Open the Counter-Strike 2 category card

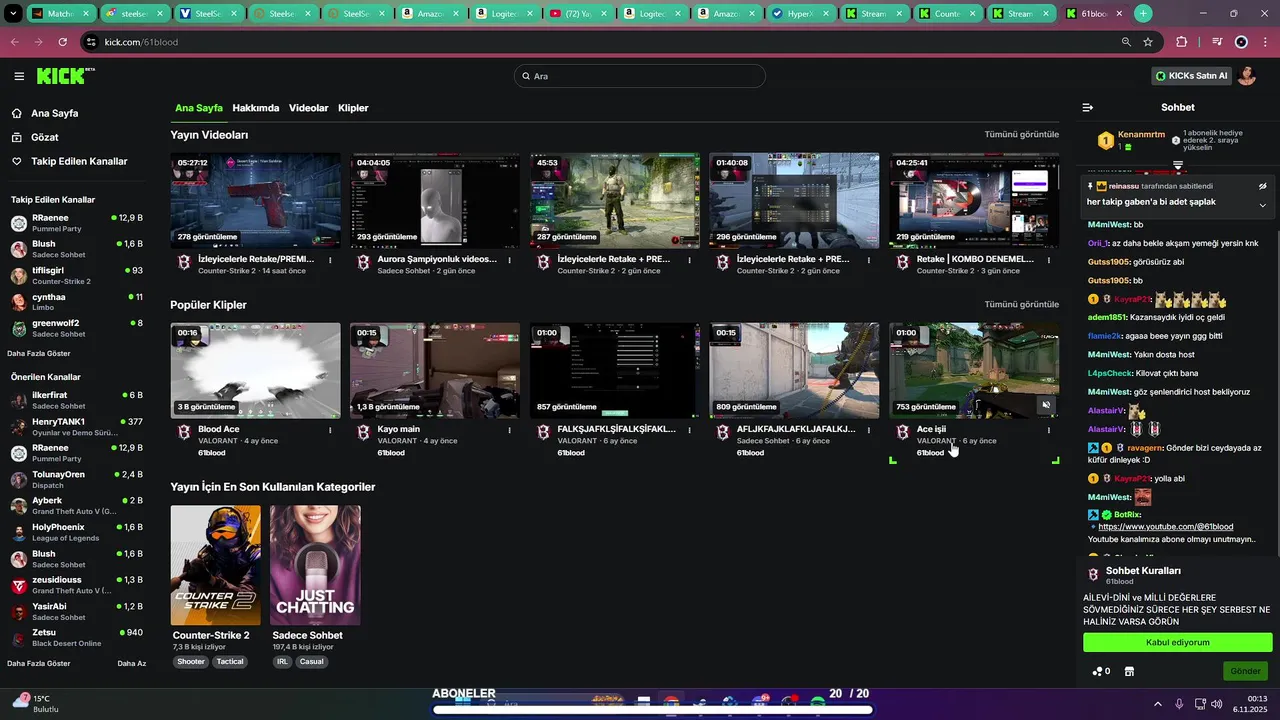[x=215, y=565]
